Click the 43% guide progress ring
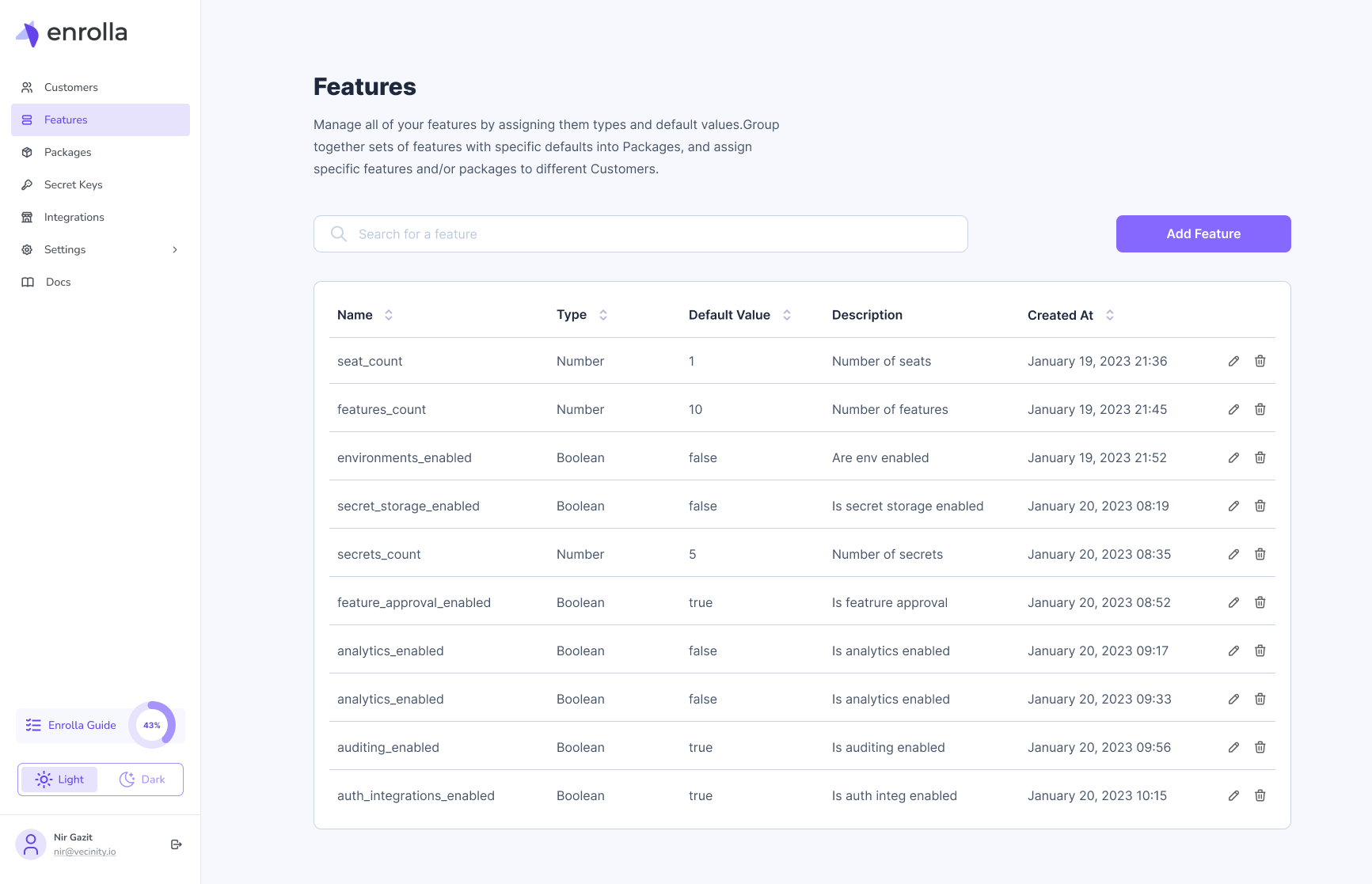 tap(152, 725)
